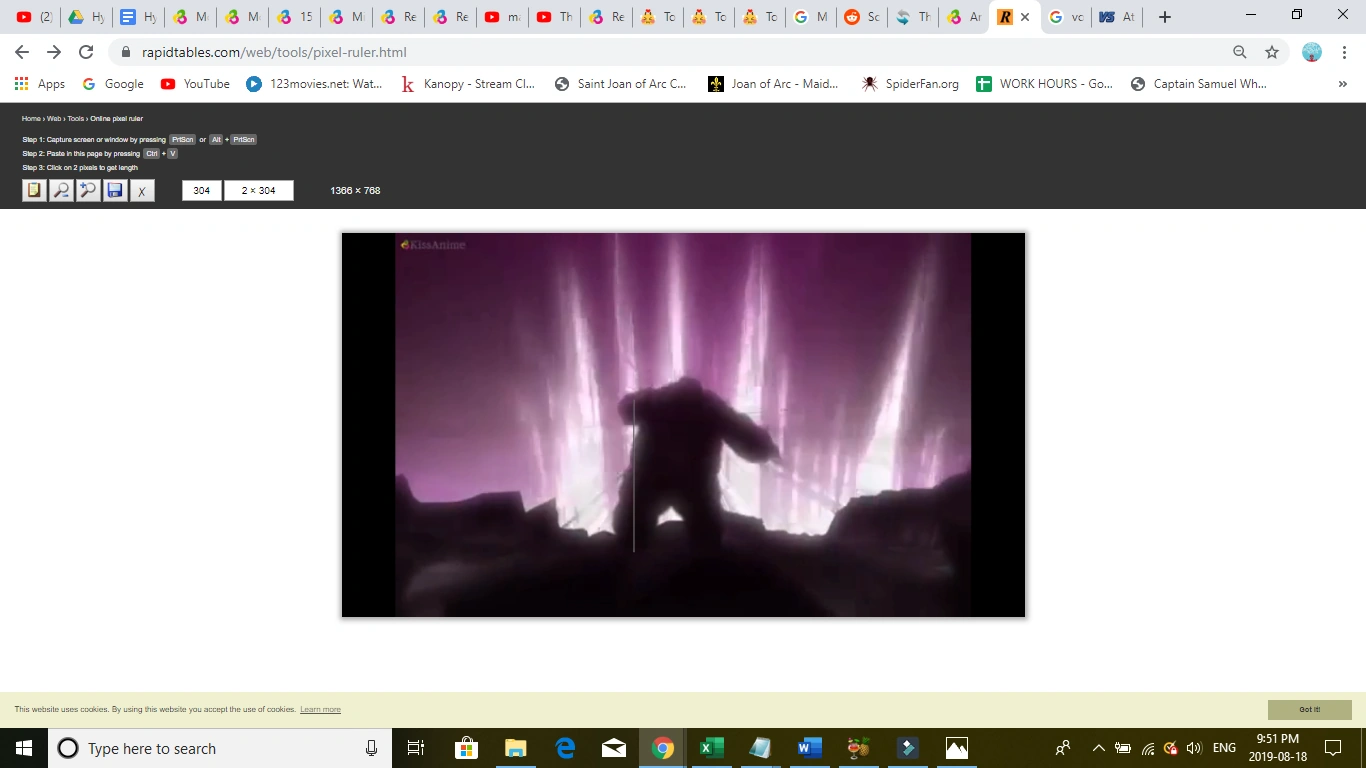Close the active RapidTables tab

pos(1025,17)
